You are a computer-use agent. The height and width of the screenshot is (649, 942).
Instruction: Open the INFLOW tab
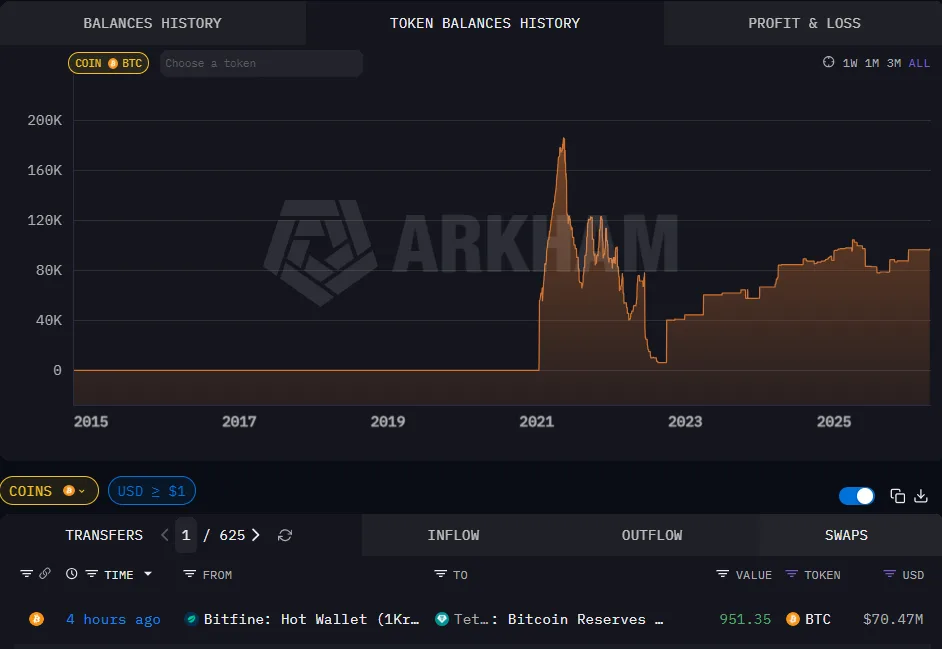(453, 535)
